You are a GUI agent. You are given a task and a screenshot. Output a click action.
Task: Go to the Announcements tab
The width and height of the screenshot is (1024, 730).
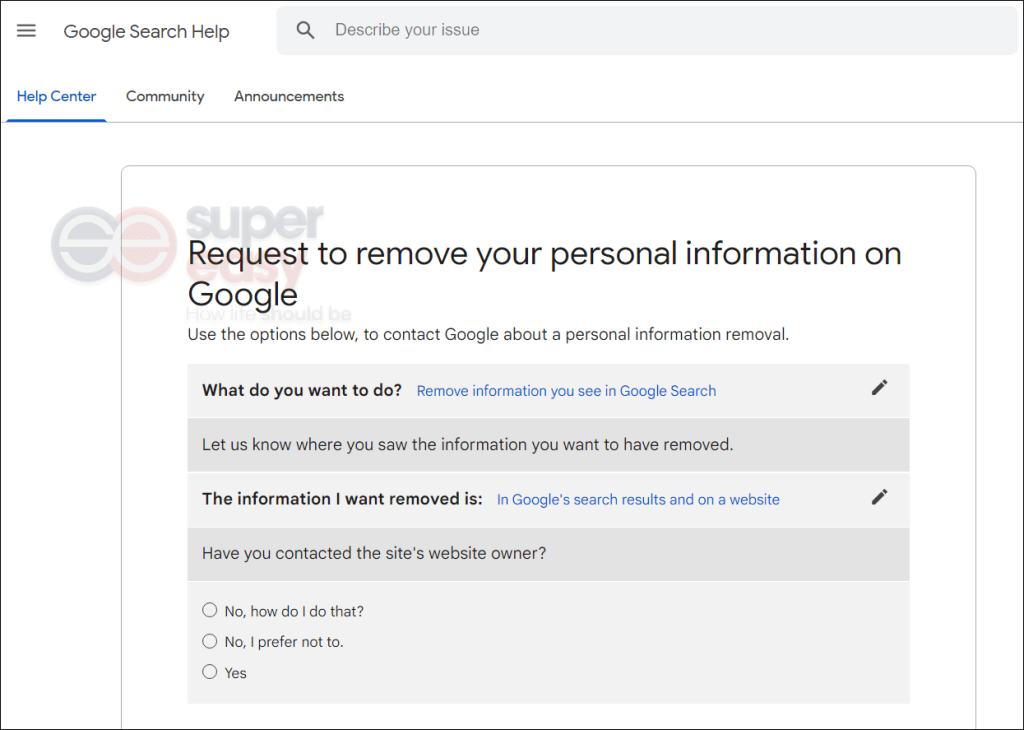(x=289, y=97)
